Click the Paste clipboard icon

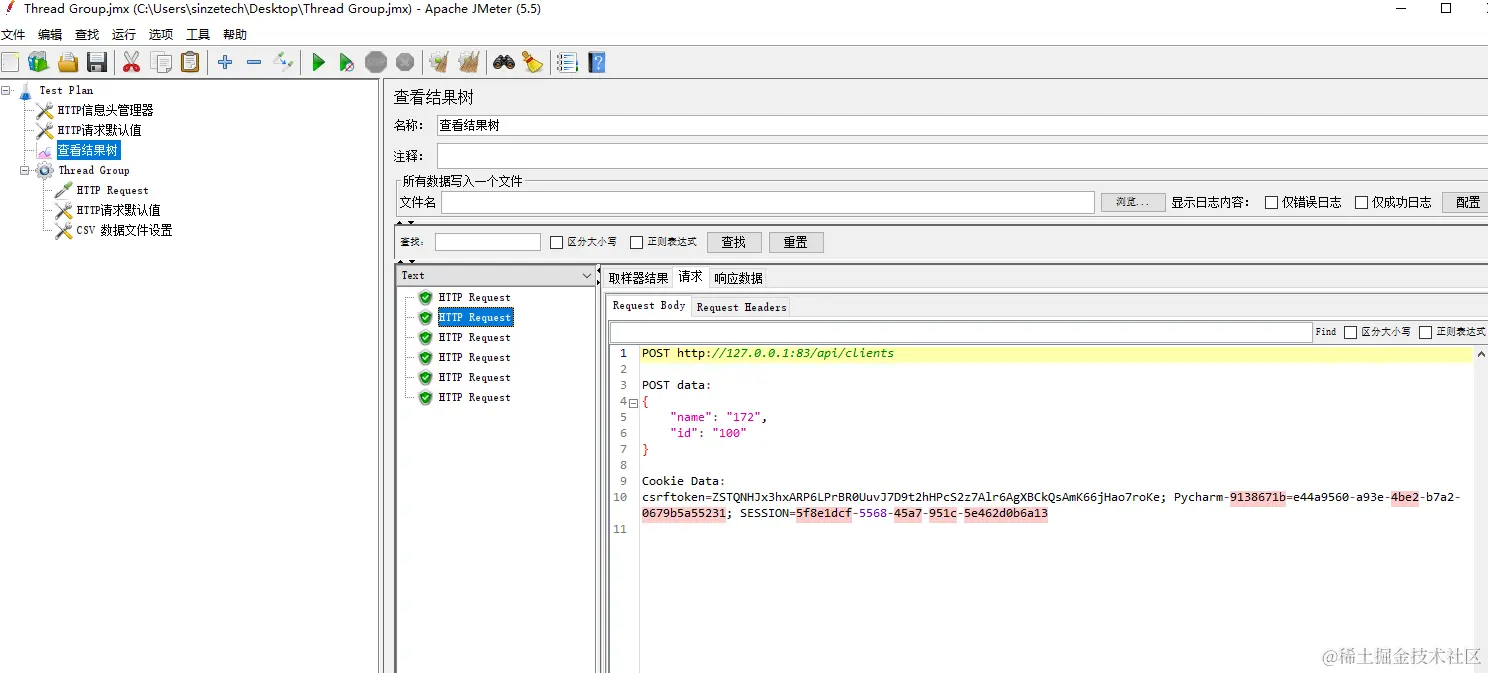pyautogui.click(x=190, y=63)
